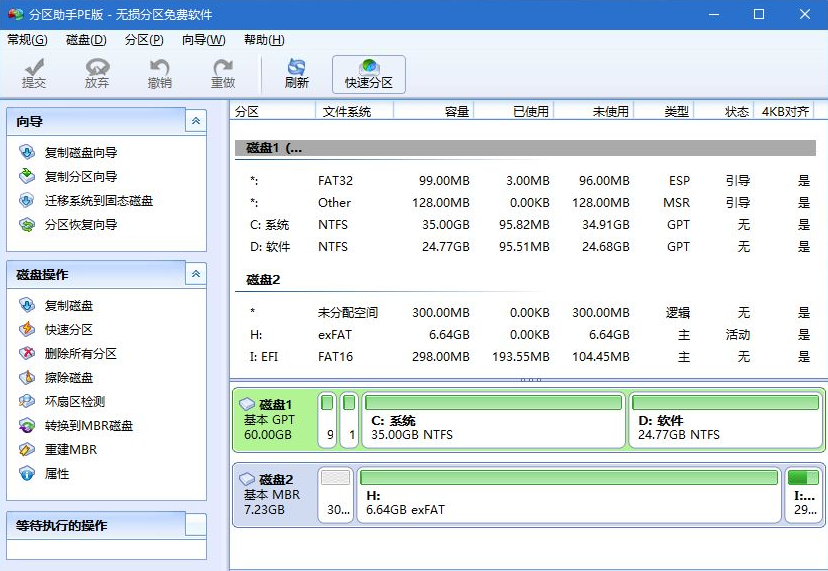Open the 磁盘(D) menu

point(86,40)
